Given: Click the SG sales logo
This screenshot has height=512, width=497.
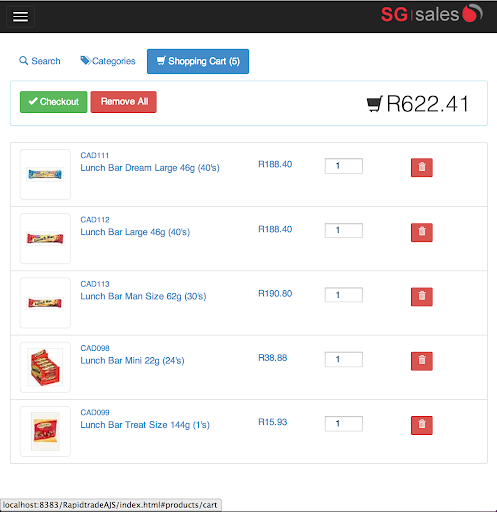Looking at the screenshot, I should point(431,14).
